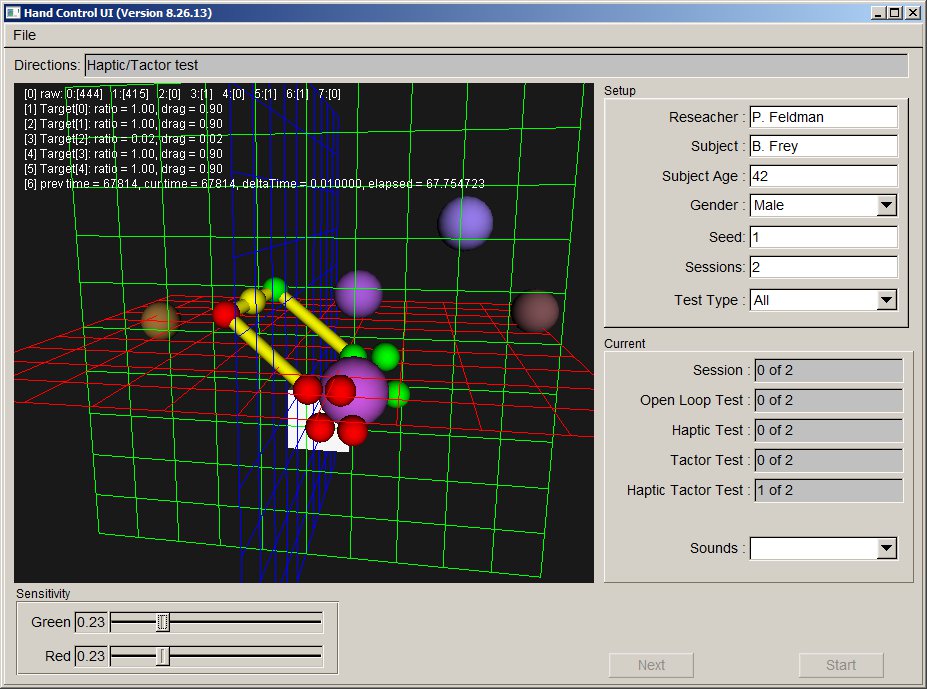Click the Red sensitivity value box

coord(90,656)
